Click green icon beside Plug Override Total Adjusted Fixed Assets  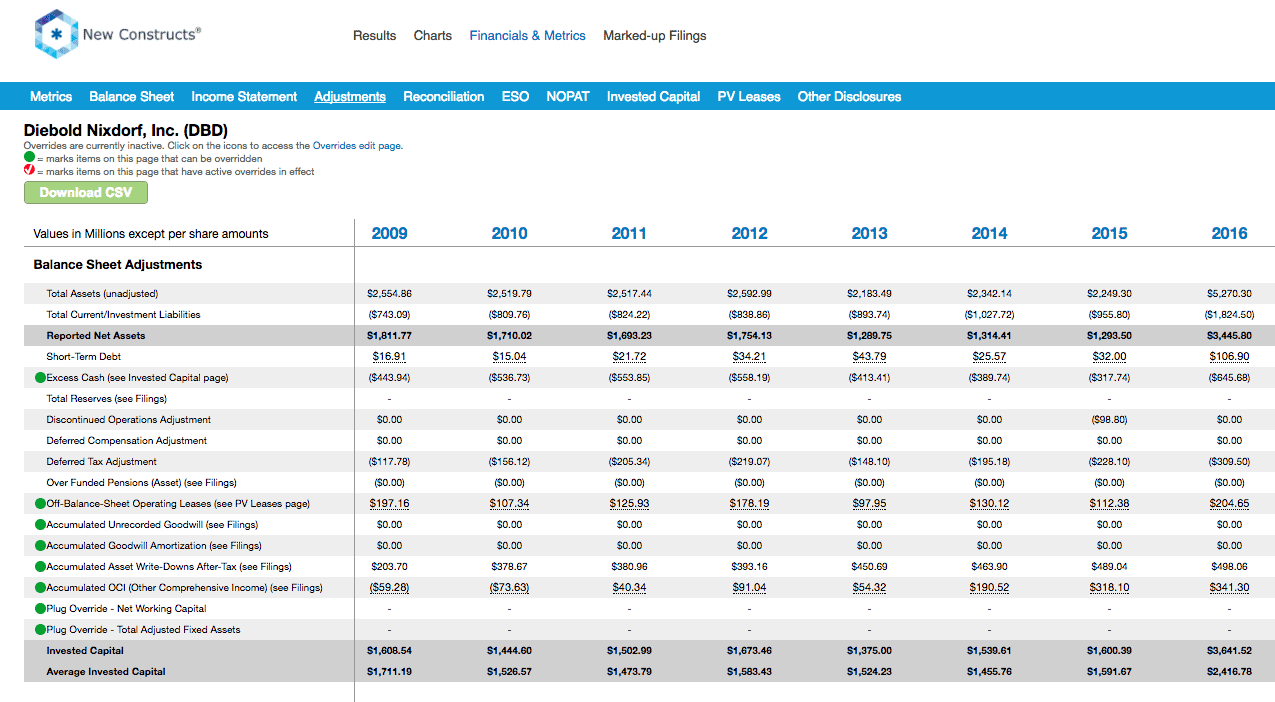pyautogui.click(x=40, y=630)
